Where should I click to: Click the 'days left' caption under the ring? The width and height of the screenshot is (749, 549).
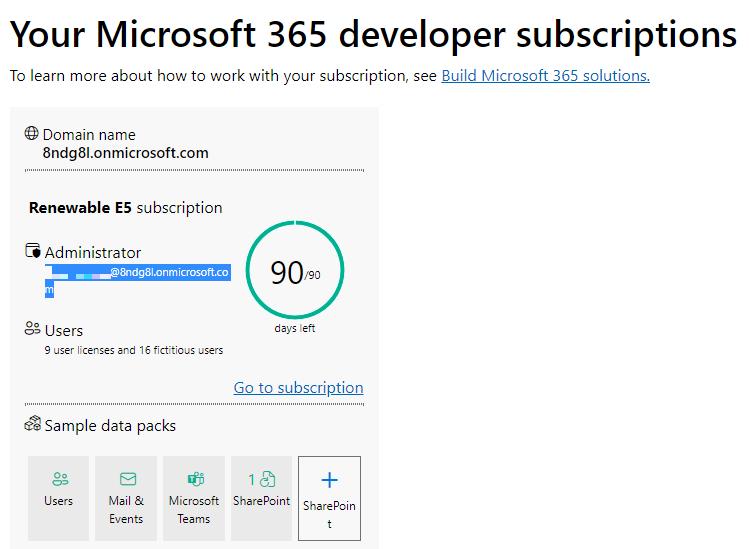coord(294,328)
